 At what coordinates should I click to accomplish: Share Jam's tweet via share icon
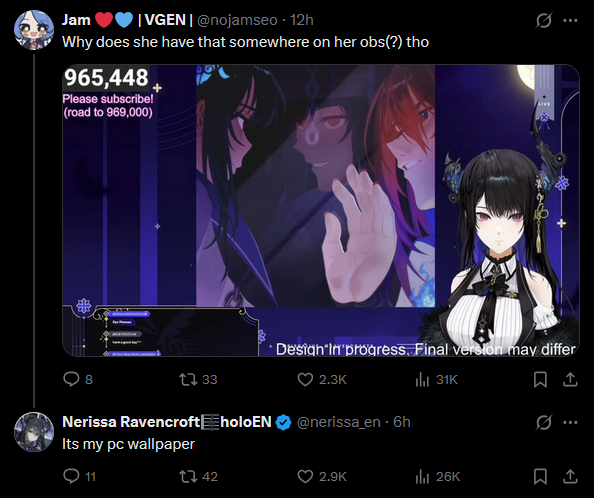click(570, 379)
